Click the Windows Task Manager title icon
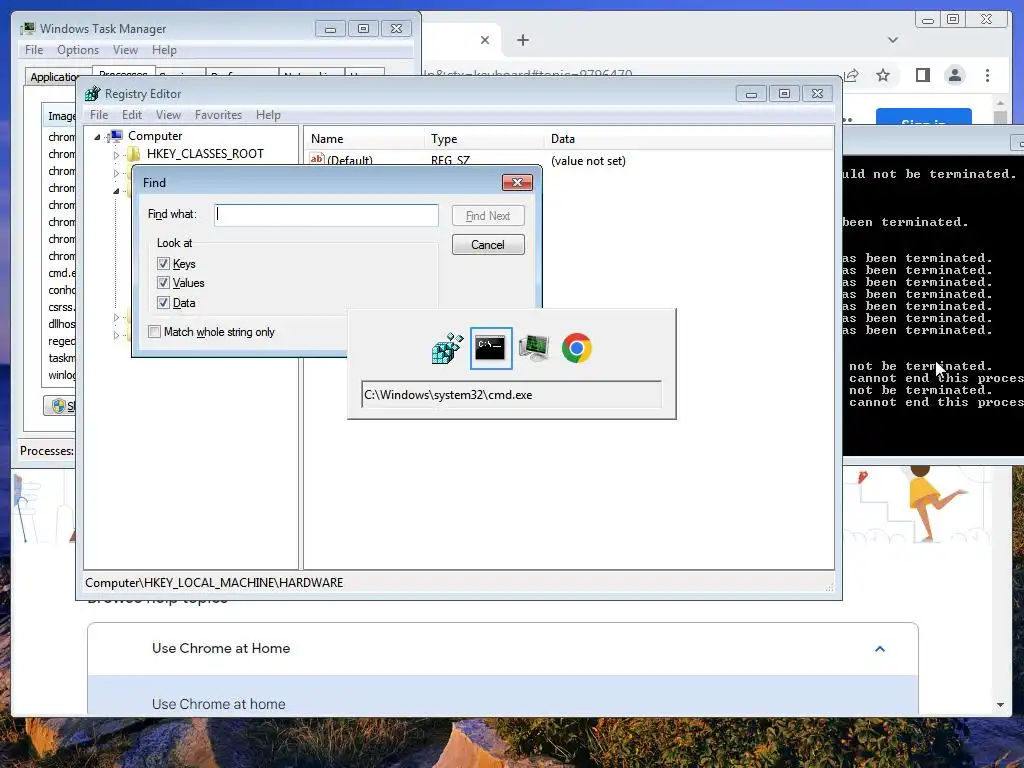The width and height of the screenshot is (1024, 768). click(x=28, y=29)
